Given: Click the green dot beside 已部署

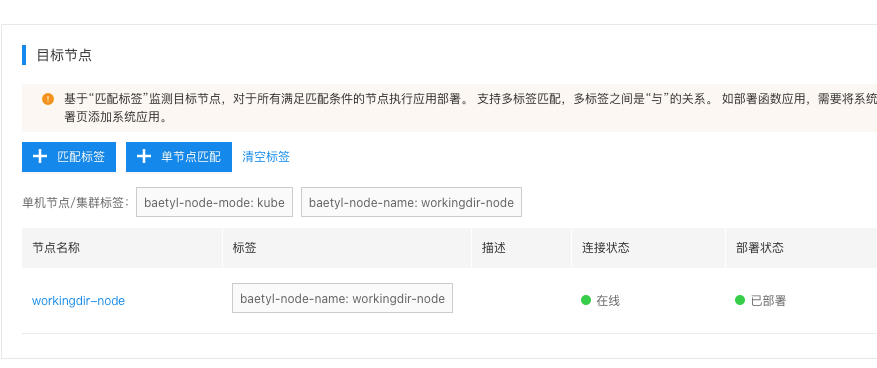Looking at the screenshot, I should pyautogui.click(x=740, y=300).
